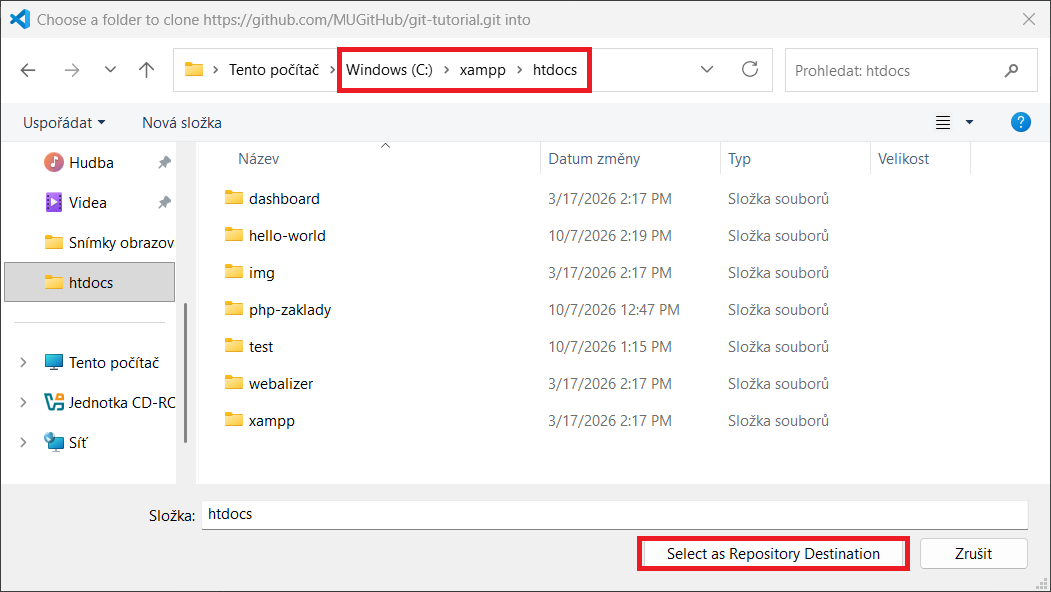Sort files by the Název column

pos(258,159)
